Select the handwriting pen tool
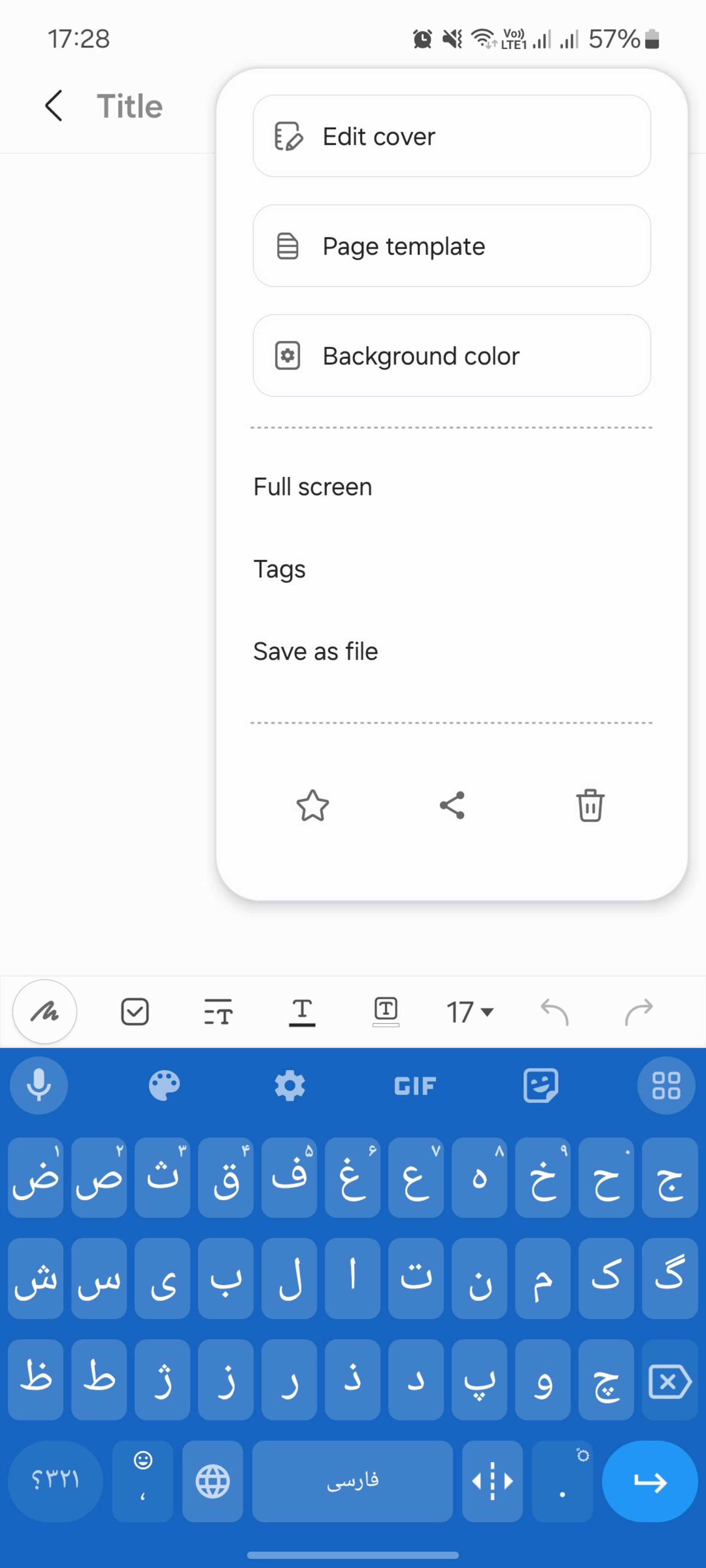 tap(44, 1012)
